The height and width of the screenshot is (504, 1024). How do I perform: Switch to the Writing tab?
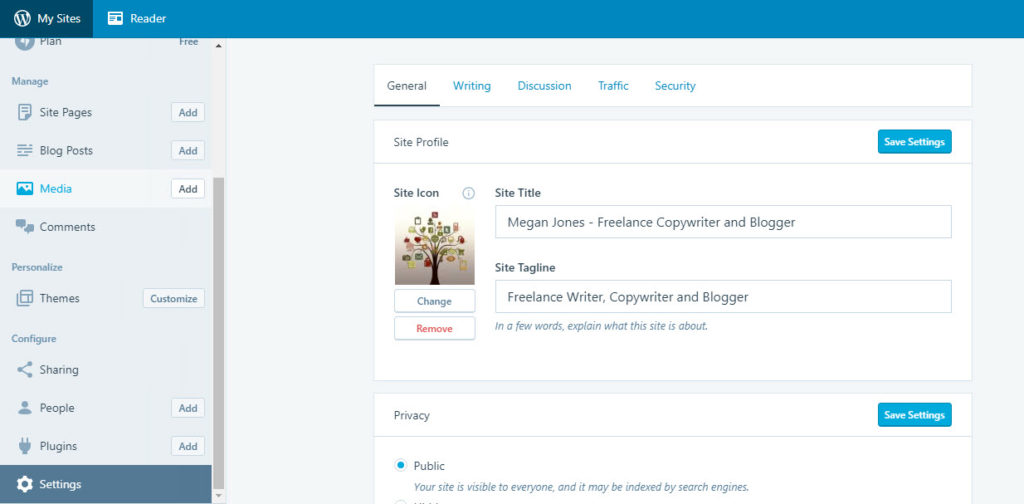coord(472,86)
